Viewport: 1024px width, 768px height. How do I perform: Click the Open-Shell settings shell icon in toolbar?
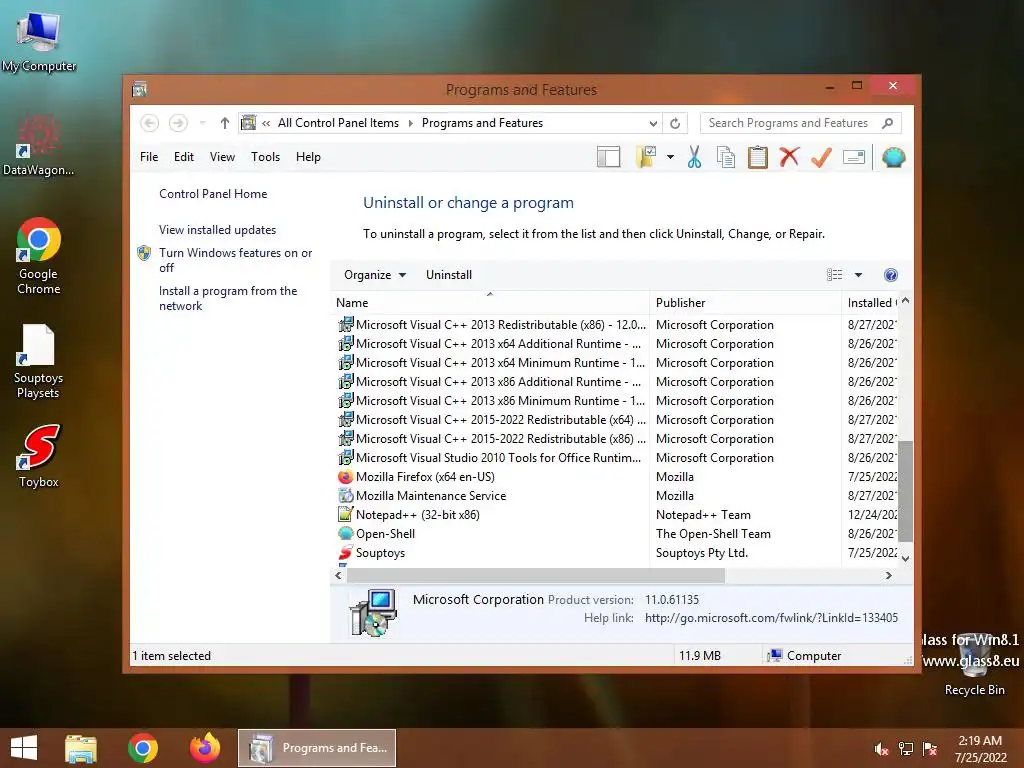pyautogui.click(x=893, y=157)
